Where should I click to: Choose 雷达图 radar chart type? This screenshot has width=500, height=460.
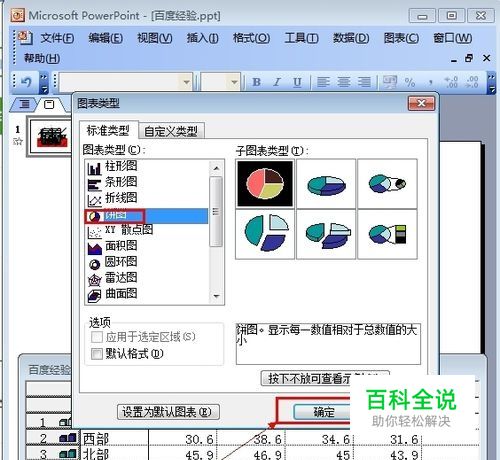pos(147,278)
